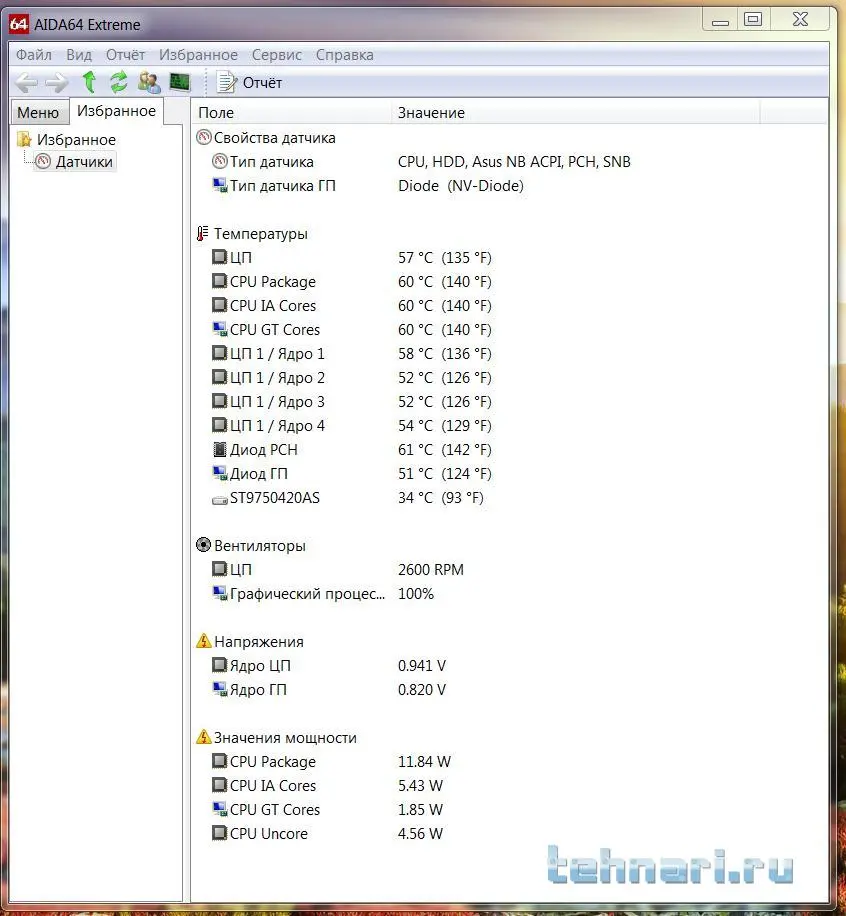Viewport: 846px width, 916px height.
Task: Select the value 61 °C (142 °F)
Action: [445, 450]
